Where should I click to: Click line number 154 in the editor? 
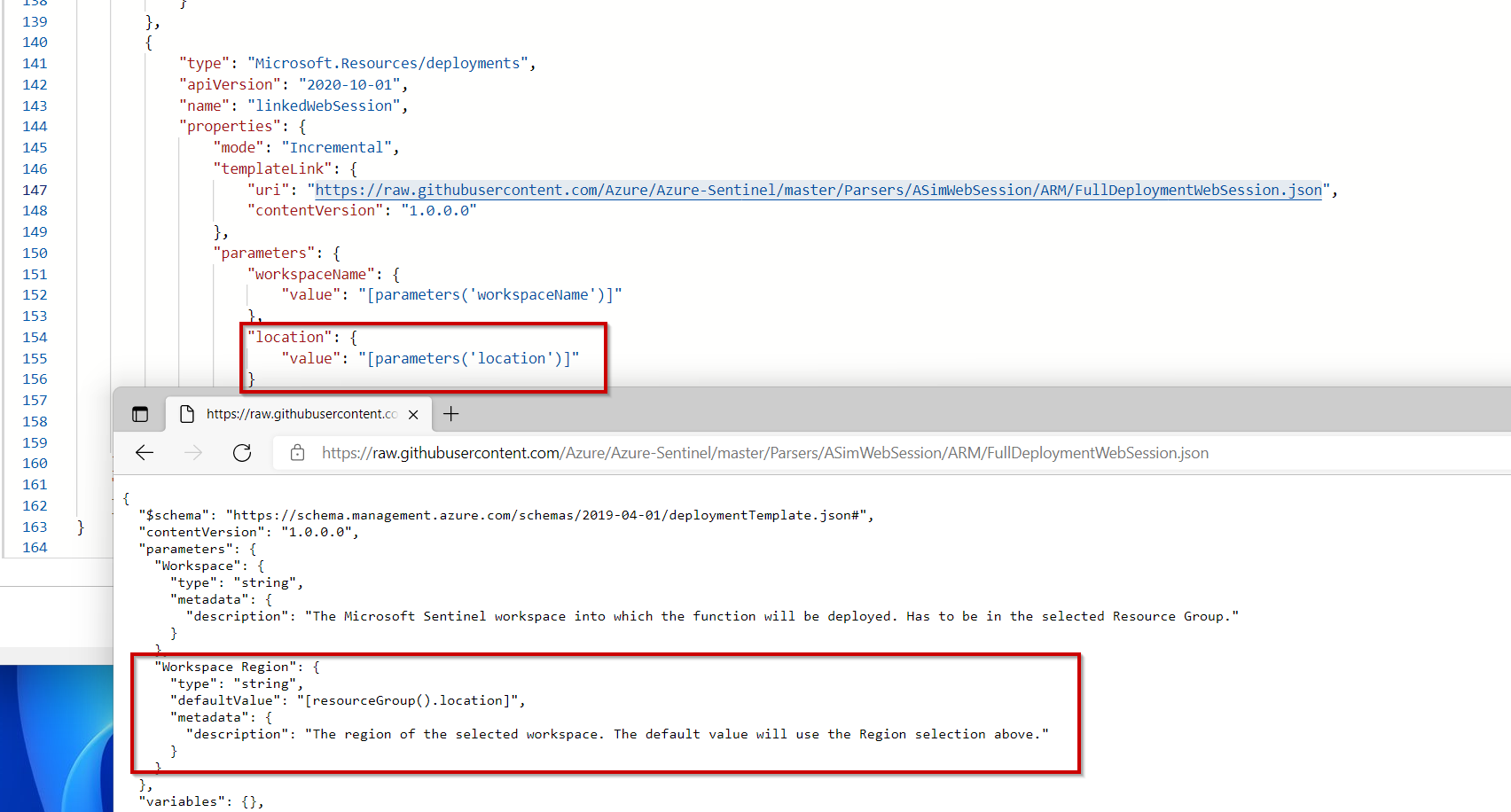35,337
